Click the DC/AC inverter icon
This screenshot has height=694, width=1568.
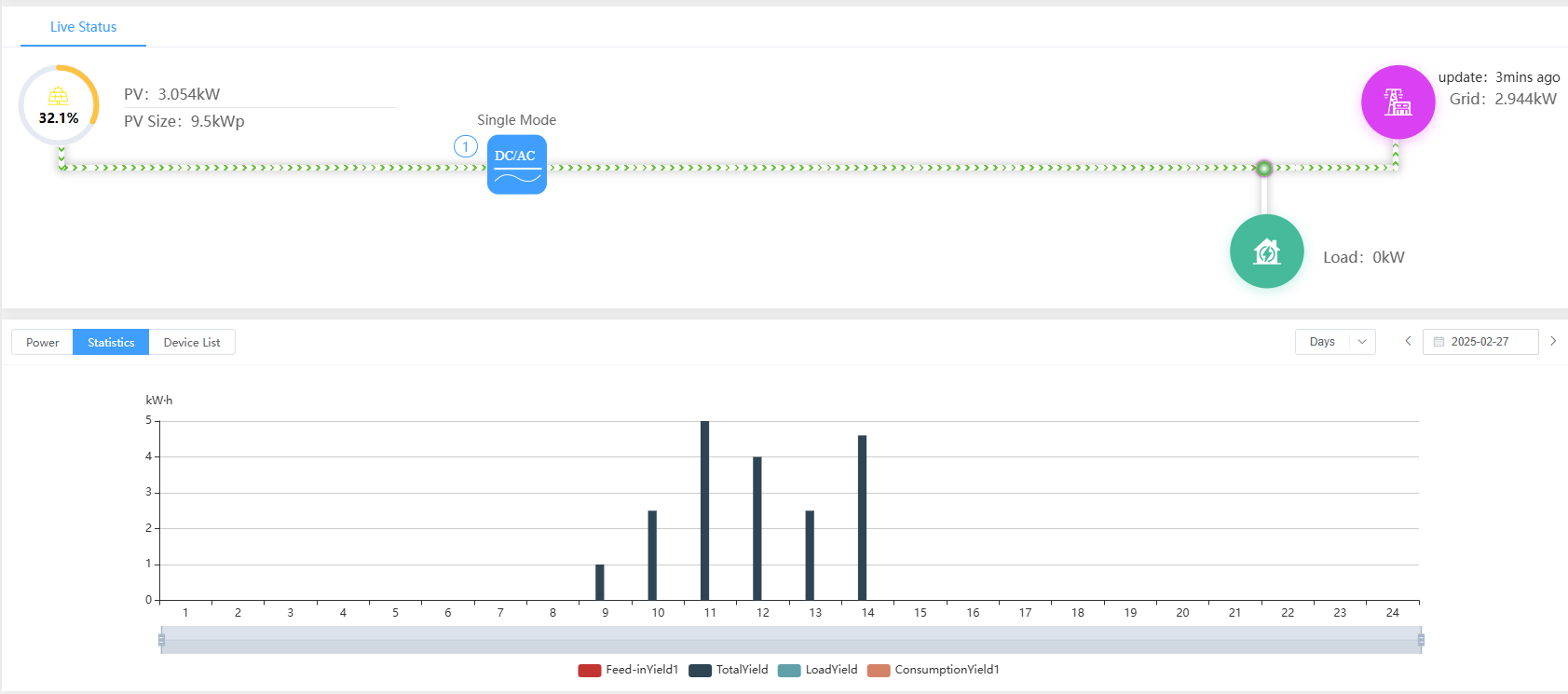[x=516, y=164]
